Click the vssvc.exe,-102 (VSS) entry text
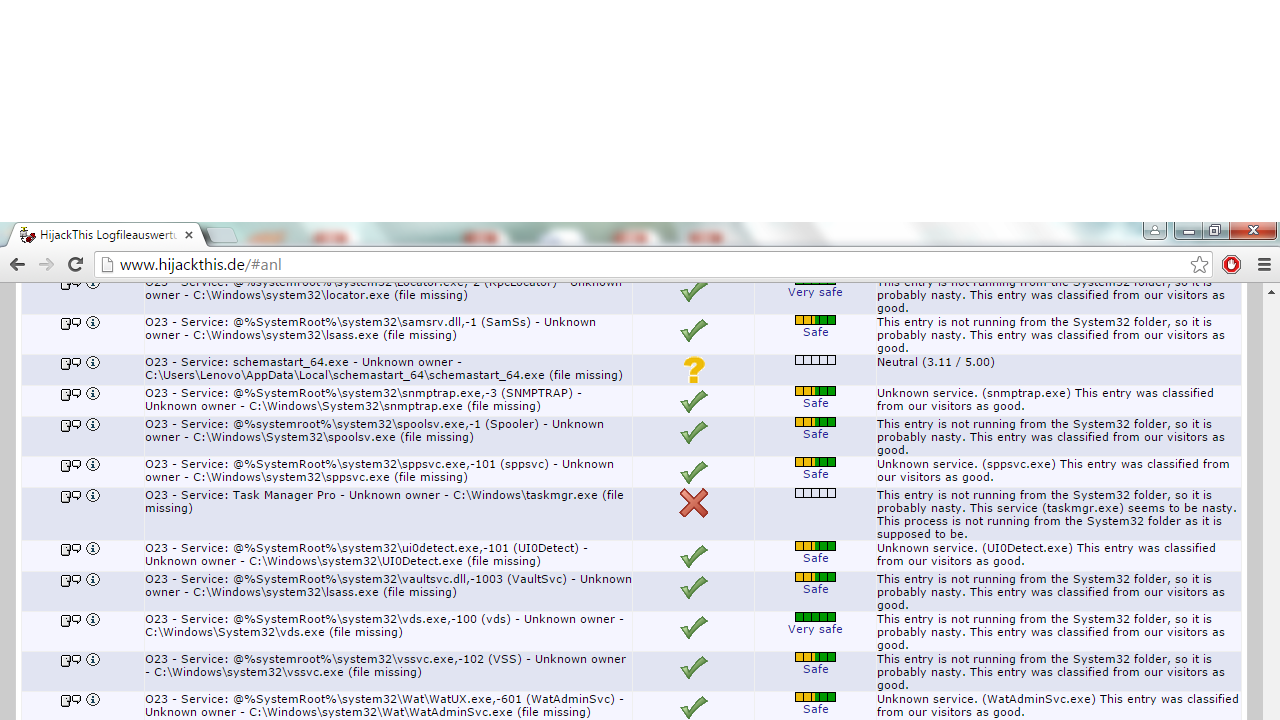This screenshot has height=720, width=1280. 385,666
